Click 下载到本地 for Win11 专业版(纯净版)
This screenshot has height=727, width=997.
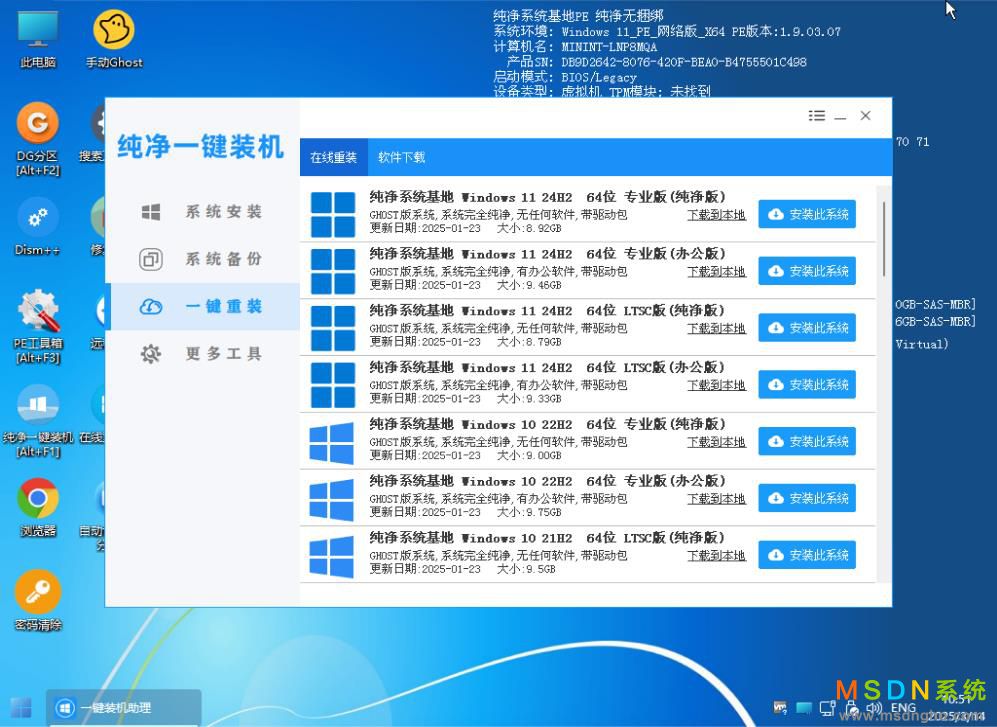pos(716,215)
